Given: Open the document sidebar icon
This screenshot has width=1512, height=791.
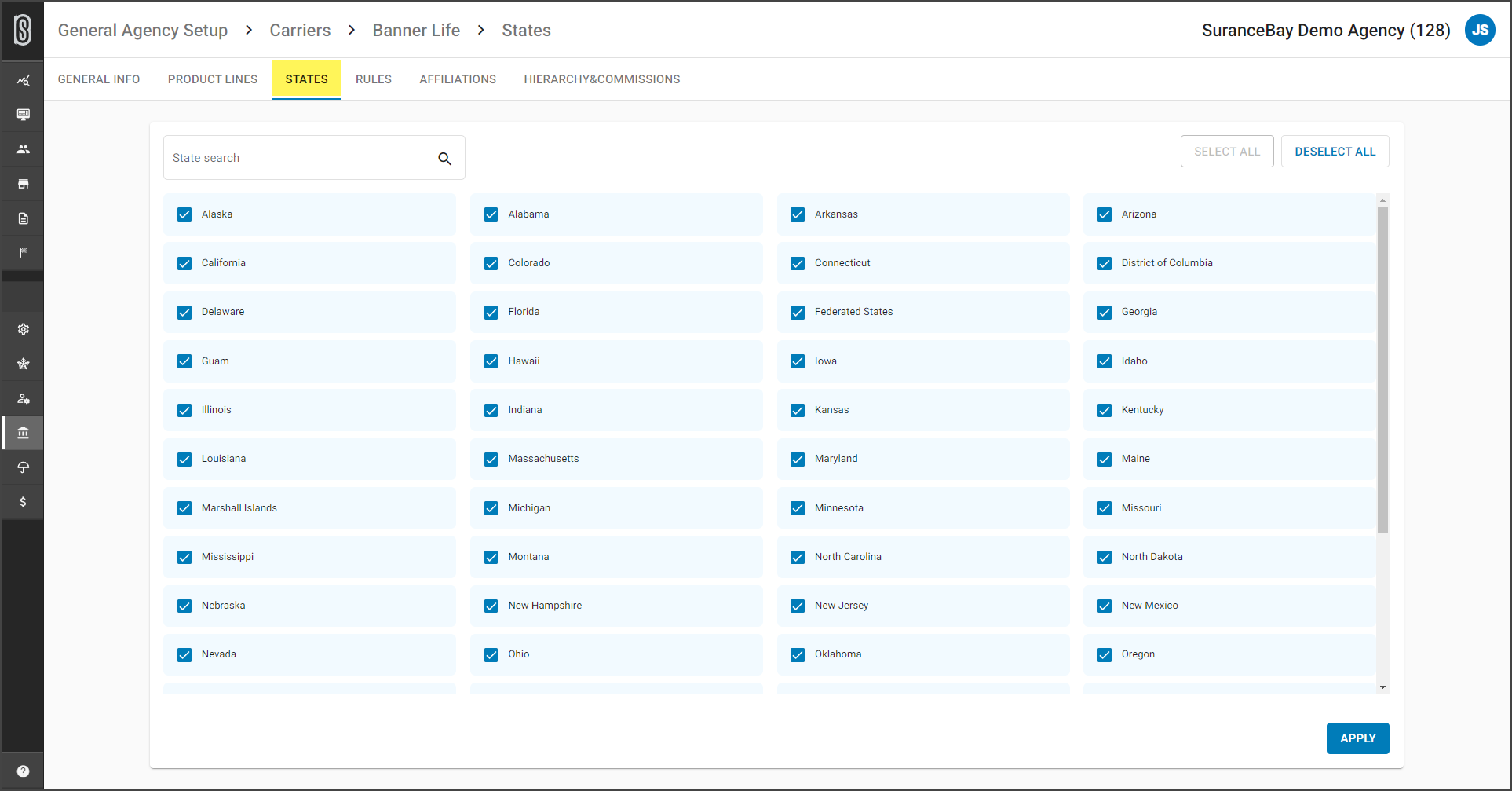Looking at the screenshot, I should [x=23, y=218].
